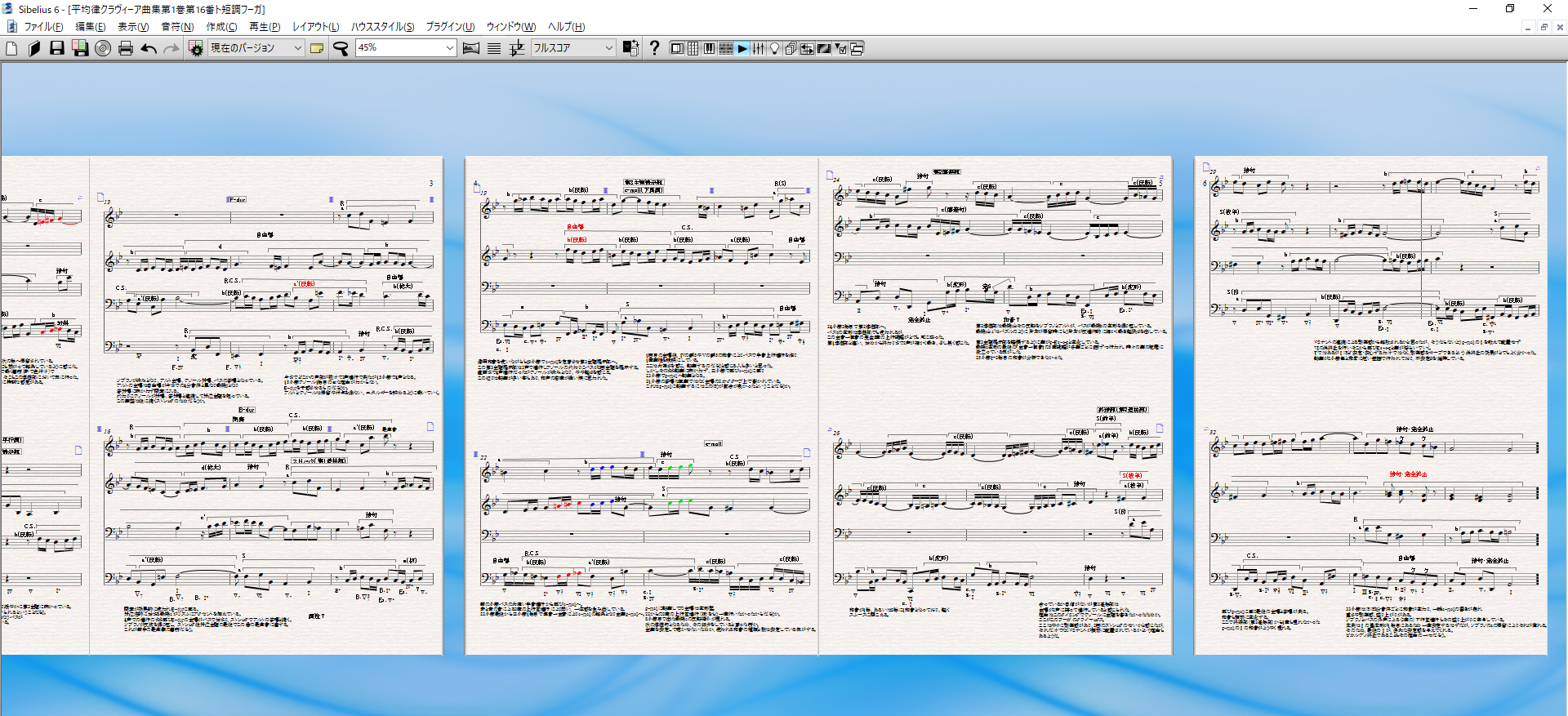This screenshot has height=716, width=1568.
Task: Toggle Focus on Staves
Action: [494, 48]
